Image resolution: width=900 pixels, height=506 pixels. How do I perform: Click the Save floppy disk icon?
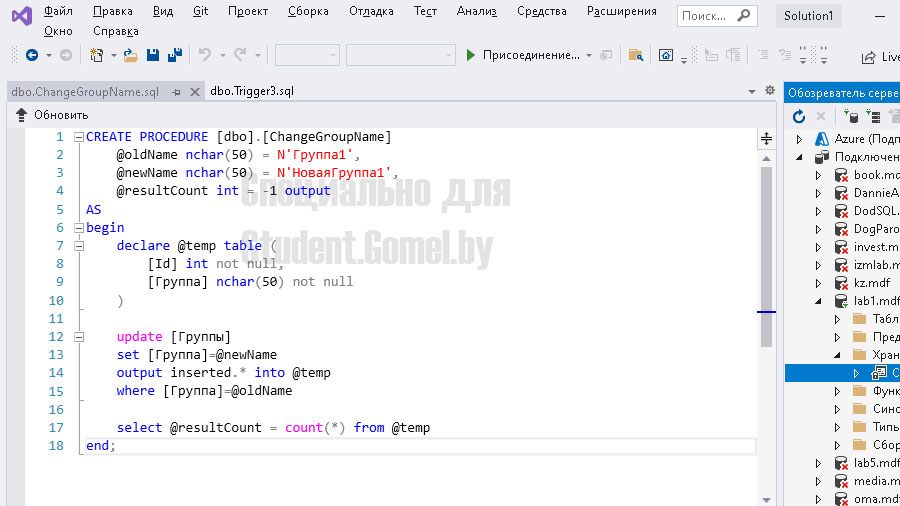coord(153,55)
